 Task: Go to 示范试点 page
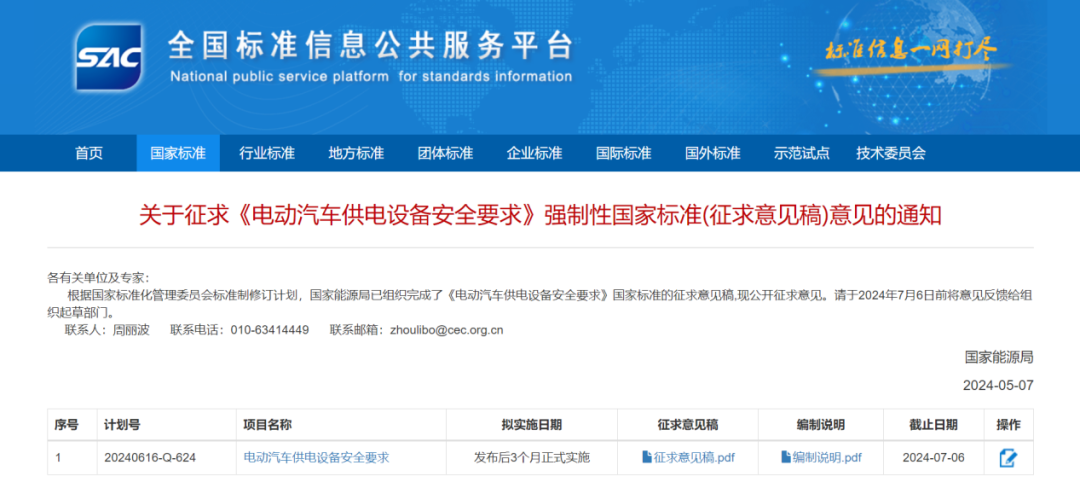tap(801, 153)
